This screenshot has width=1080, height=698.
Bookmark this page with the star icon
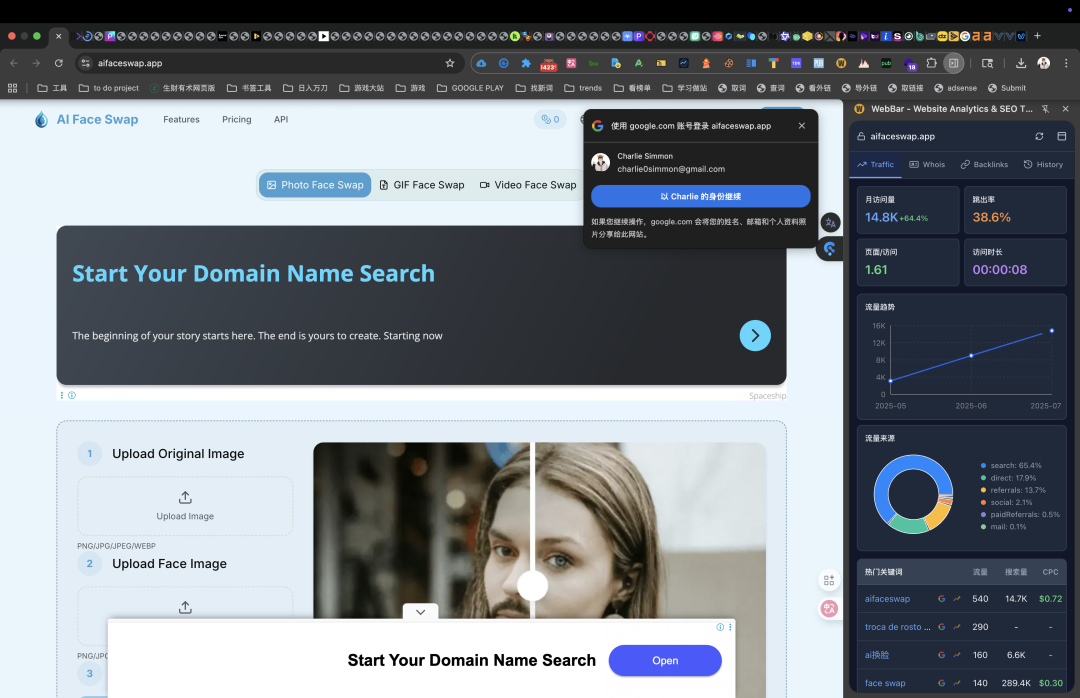click(450, 63)
